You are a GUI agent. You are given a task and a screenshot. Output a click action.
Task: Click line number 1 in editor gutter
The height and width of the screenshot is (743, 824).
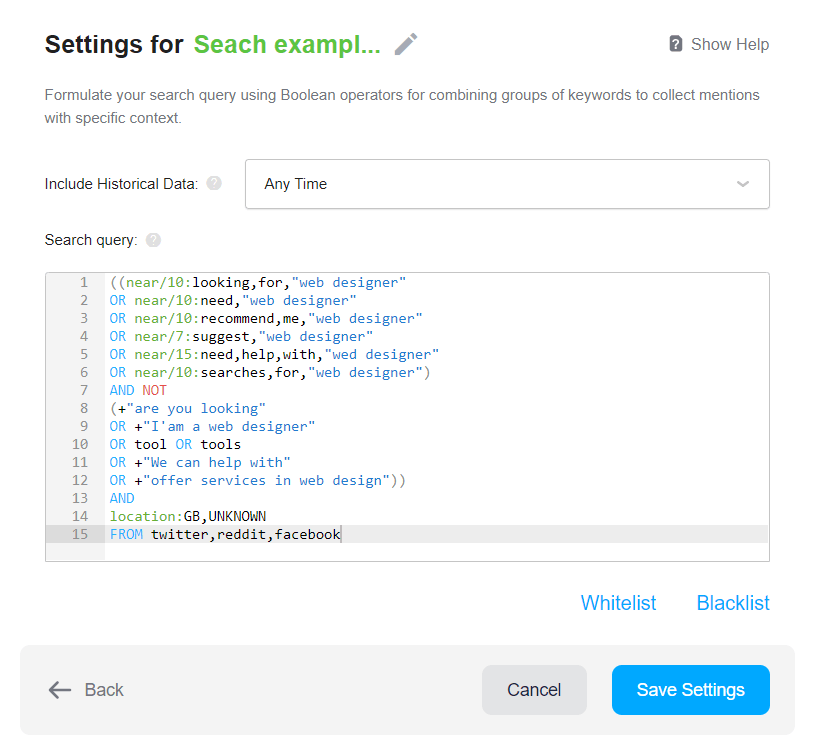[84, 283]
